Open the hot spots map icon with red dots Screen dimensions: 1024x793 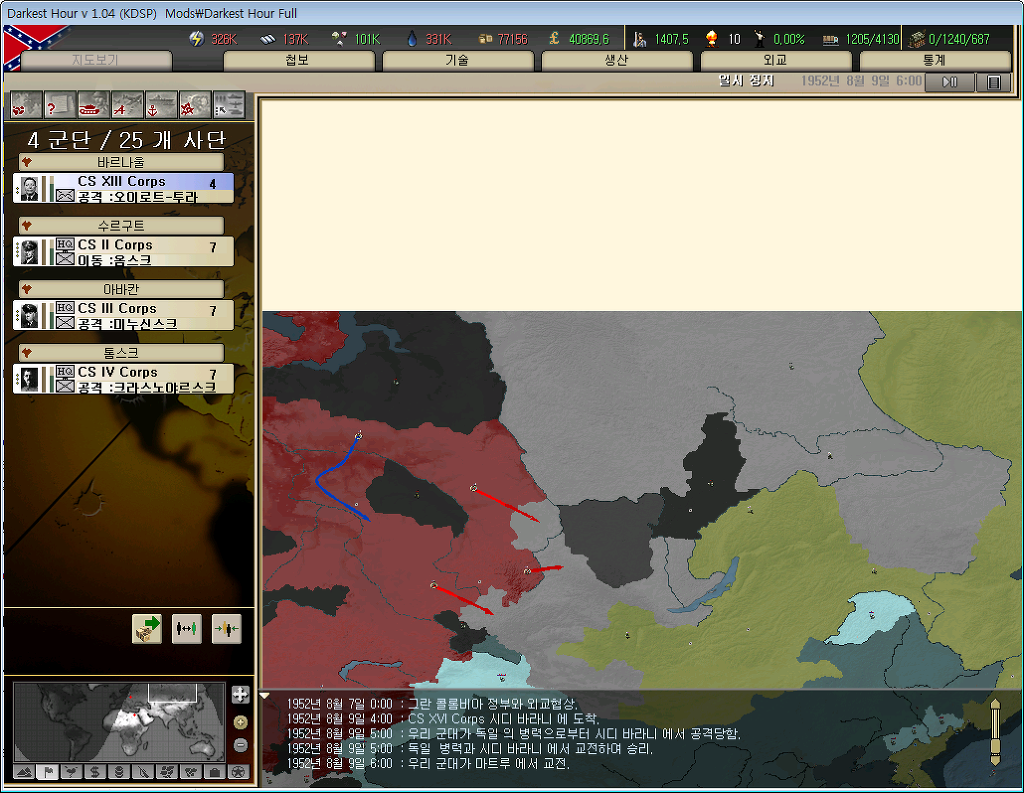coord(27,105)
